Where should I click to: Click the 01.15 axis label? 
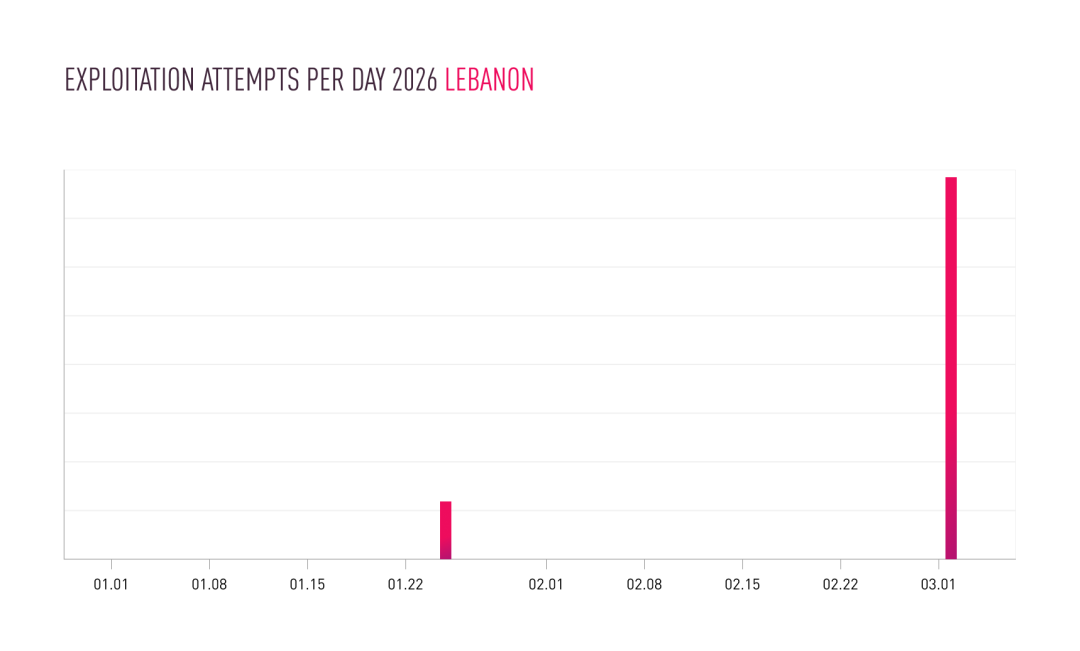307,584
